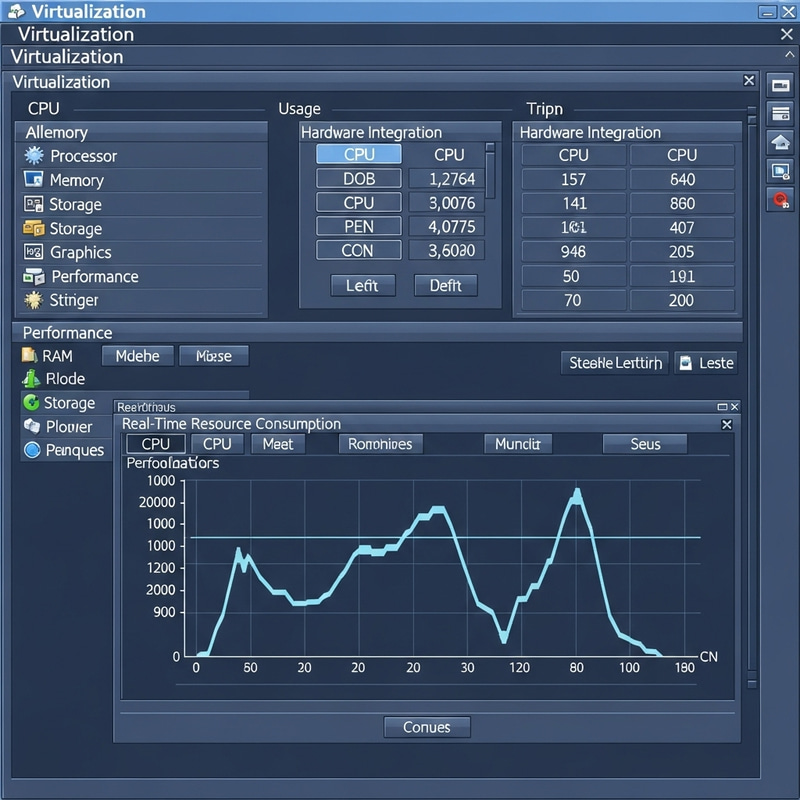This screenshot has width=800, height=800.
Task: Click the RAM icon under Performance
Action: click(29, 355)
